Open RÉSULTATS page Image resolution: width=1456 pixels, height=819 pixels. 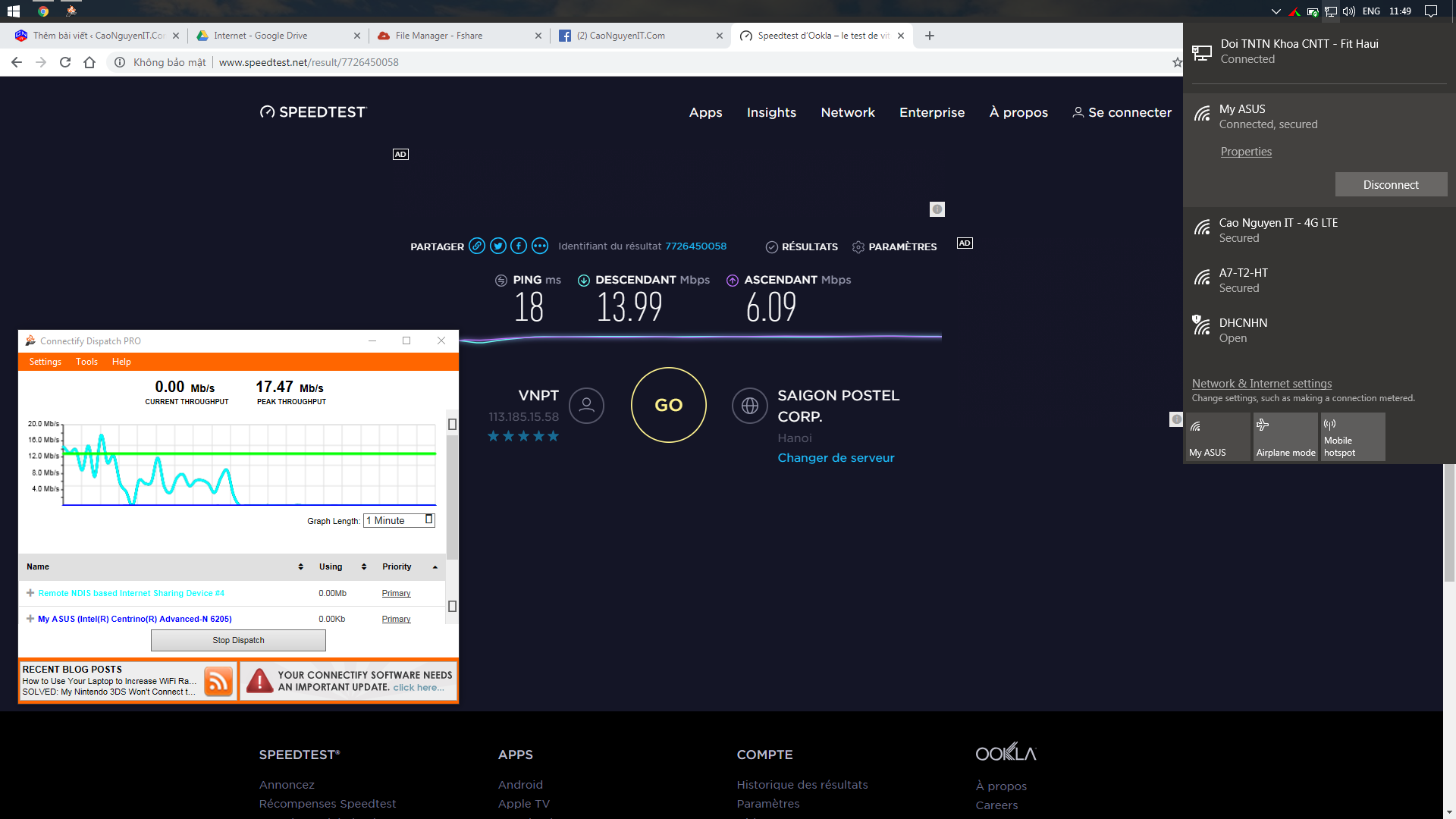(802, 246)
